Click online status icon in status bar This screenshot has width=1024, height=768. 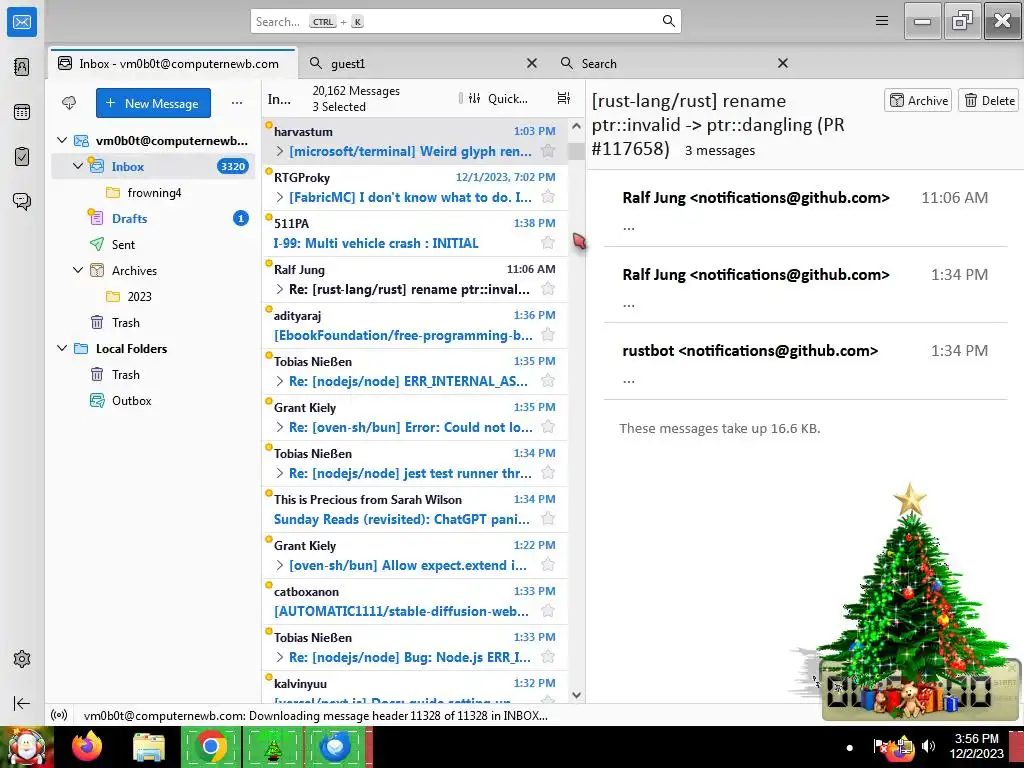[x=59, y=715]
